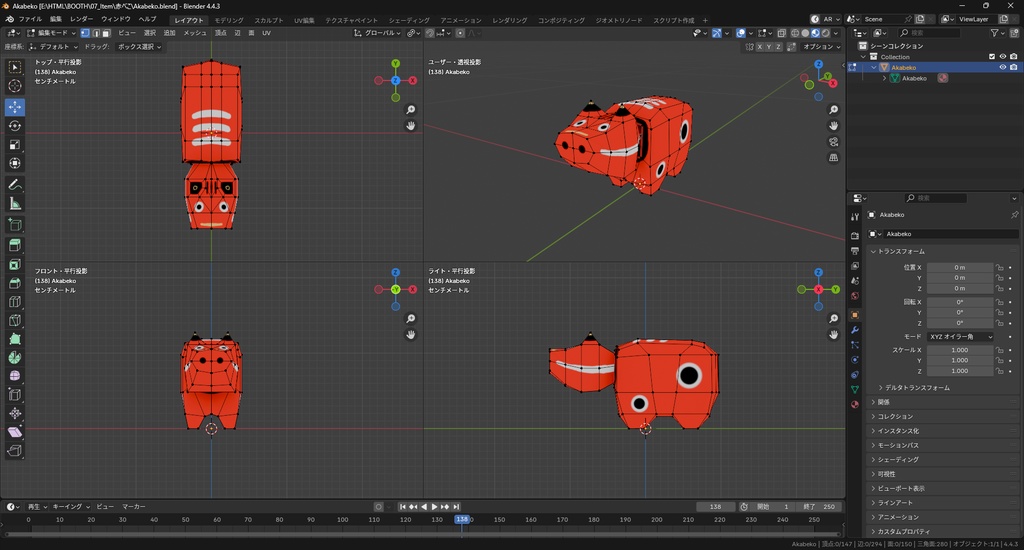Open the オプション button in viewport header

tap(820, 46)
